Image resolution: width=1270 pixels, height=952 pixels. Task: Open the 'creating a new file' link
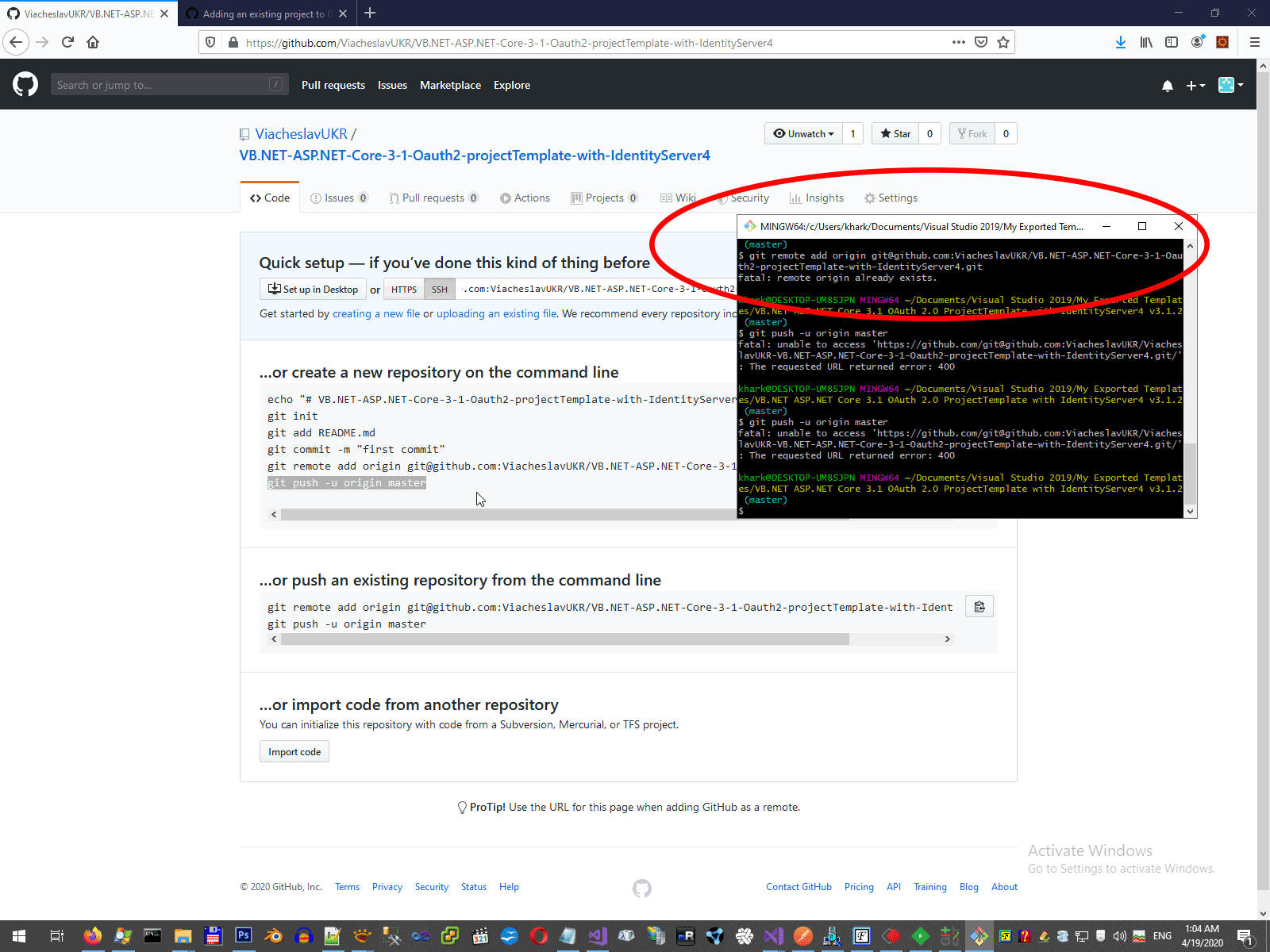376,313
